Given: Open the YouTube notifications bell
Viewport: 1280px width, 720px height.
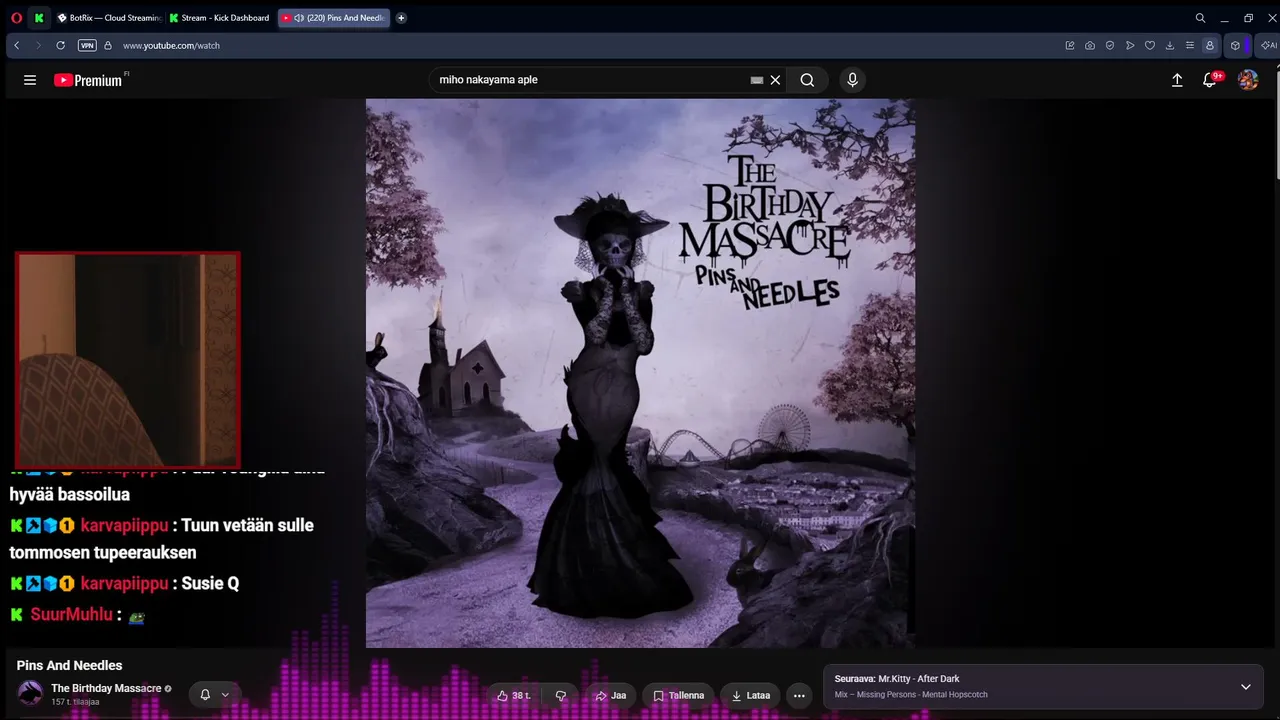Looking at the screenshot, I should [1210, 80].
